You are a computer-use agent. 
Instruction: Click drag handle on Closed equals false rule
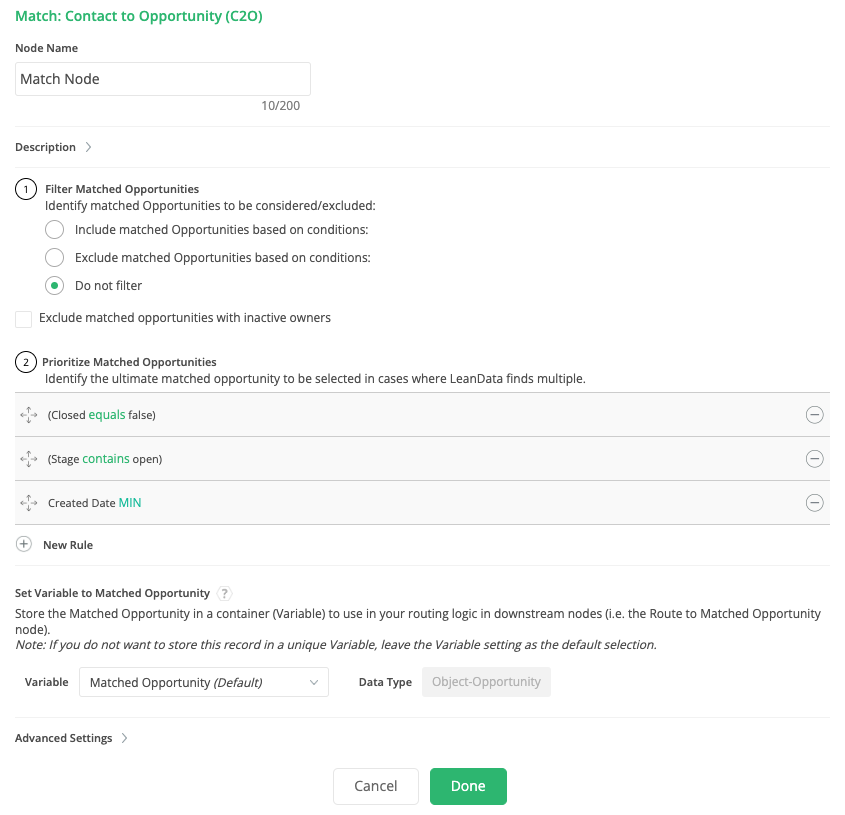coord(28,415)
